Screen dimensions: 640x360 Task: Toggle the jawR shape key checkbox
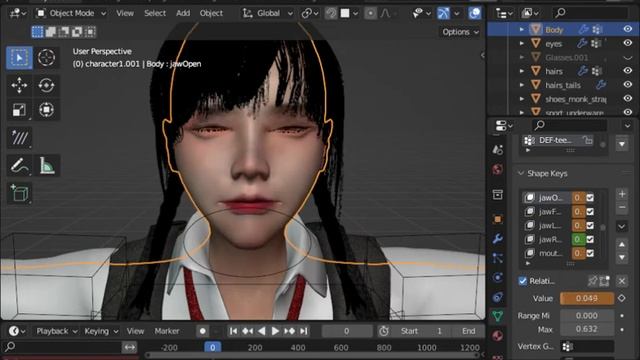pyautogui.click(x=590, y=239)
